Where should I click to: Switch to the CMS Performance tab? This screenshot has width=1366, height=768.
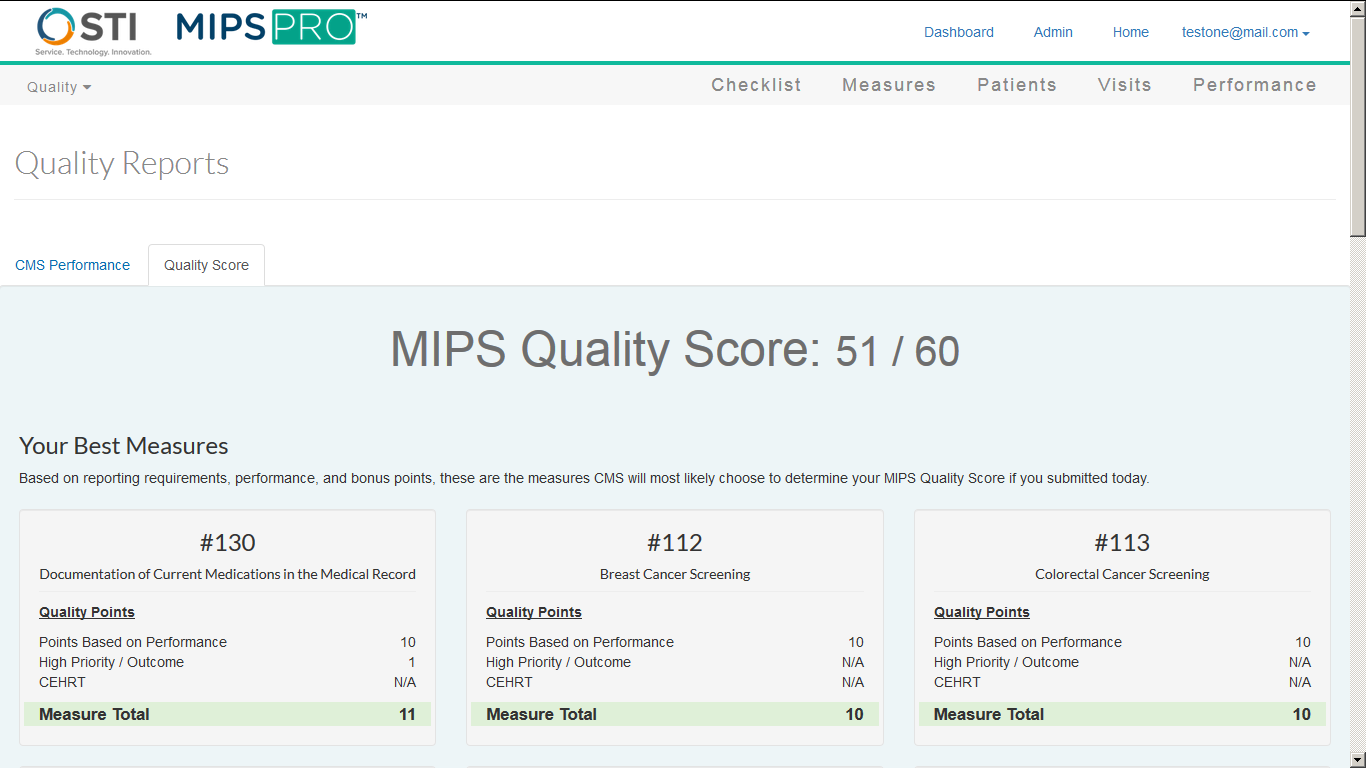[x=72, y=265]
